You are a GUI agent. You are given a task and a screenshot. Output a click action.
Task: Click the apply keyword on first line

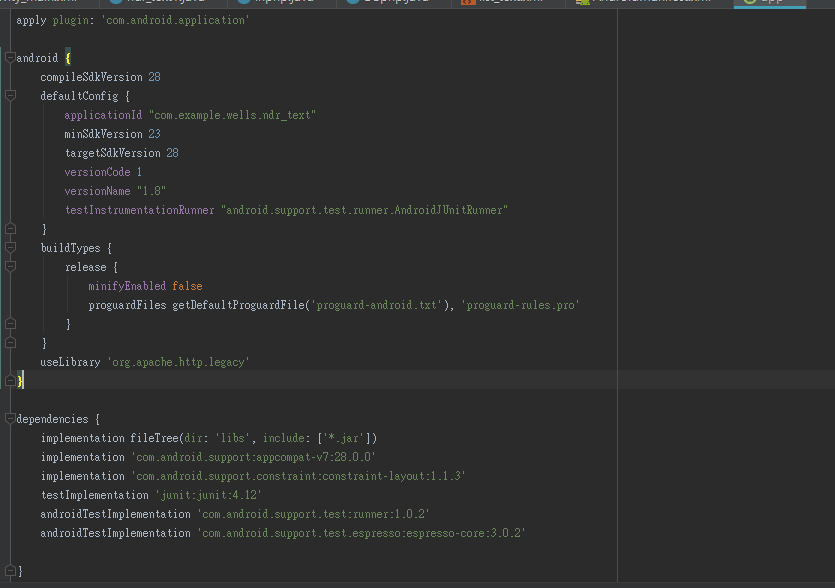click(x=31, y=20)
